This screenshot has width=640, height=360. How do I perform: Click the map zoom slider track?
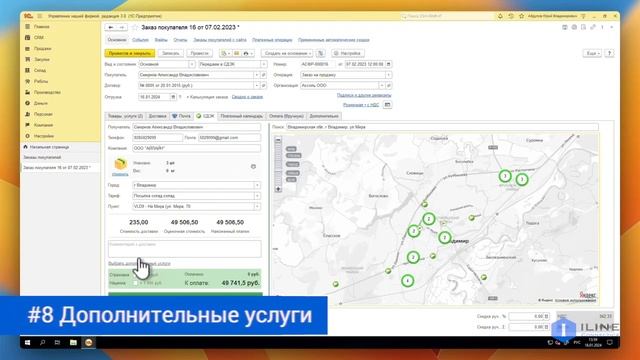coord(278,164)
